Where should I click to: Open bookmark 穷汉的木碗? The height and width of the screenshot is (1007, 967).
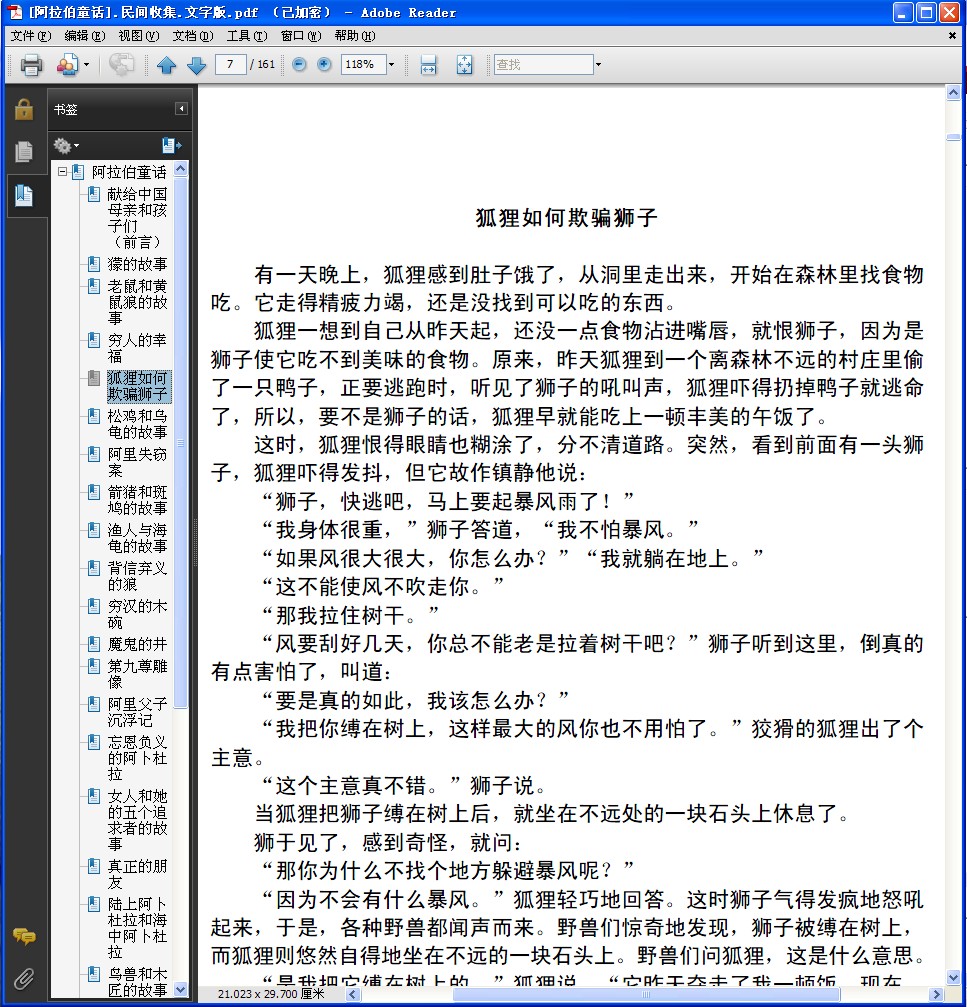pyautogui.click(x=137, y=614)
